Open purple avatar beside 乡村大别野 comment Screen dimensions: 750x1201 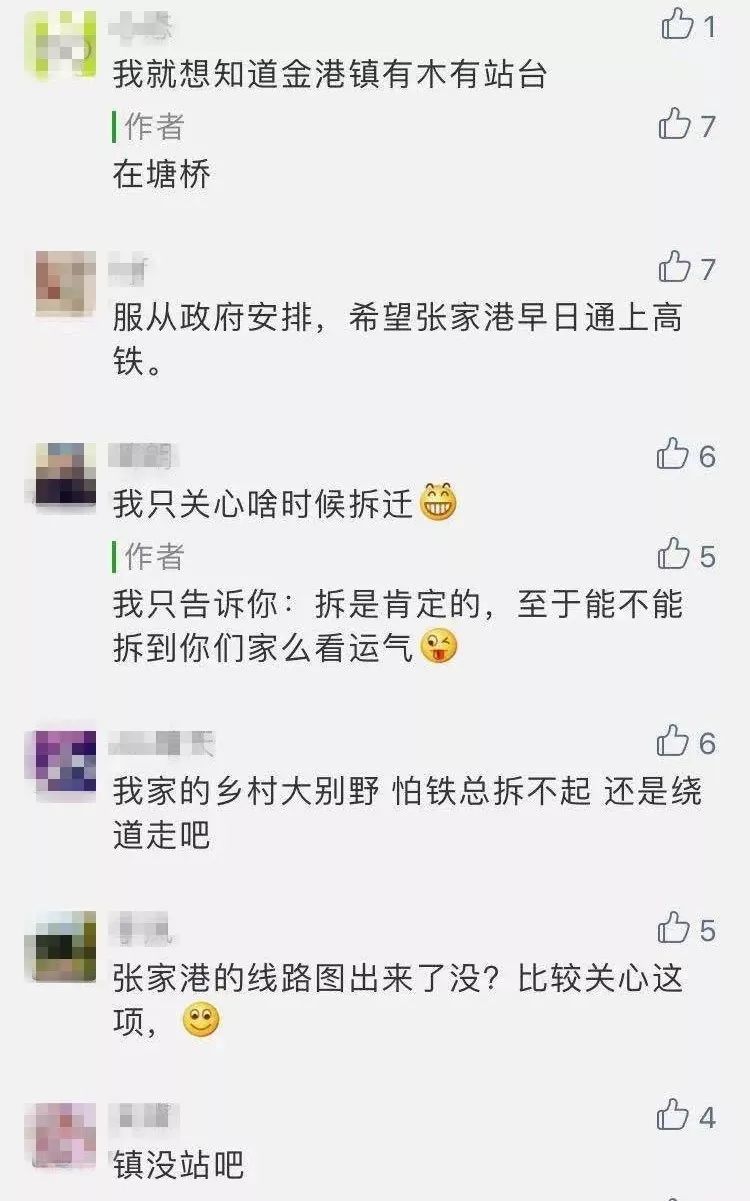66,761
